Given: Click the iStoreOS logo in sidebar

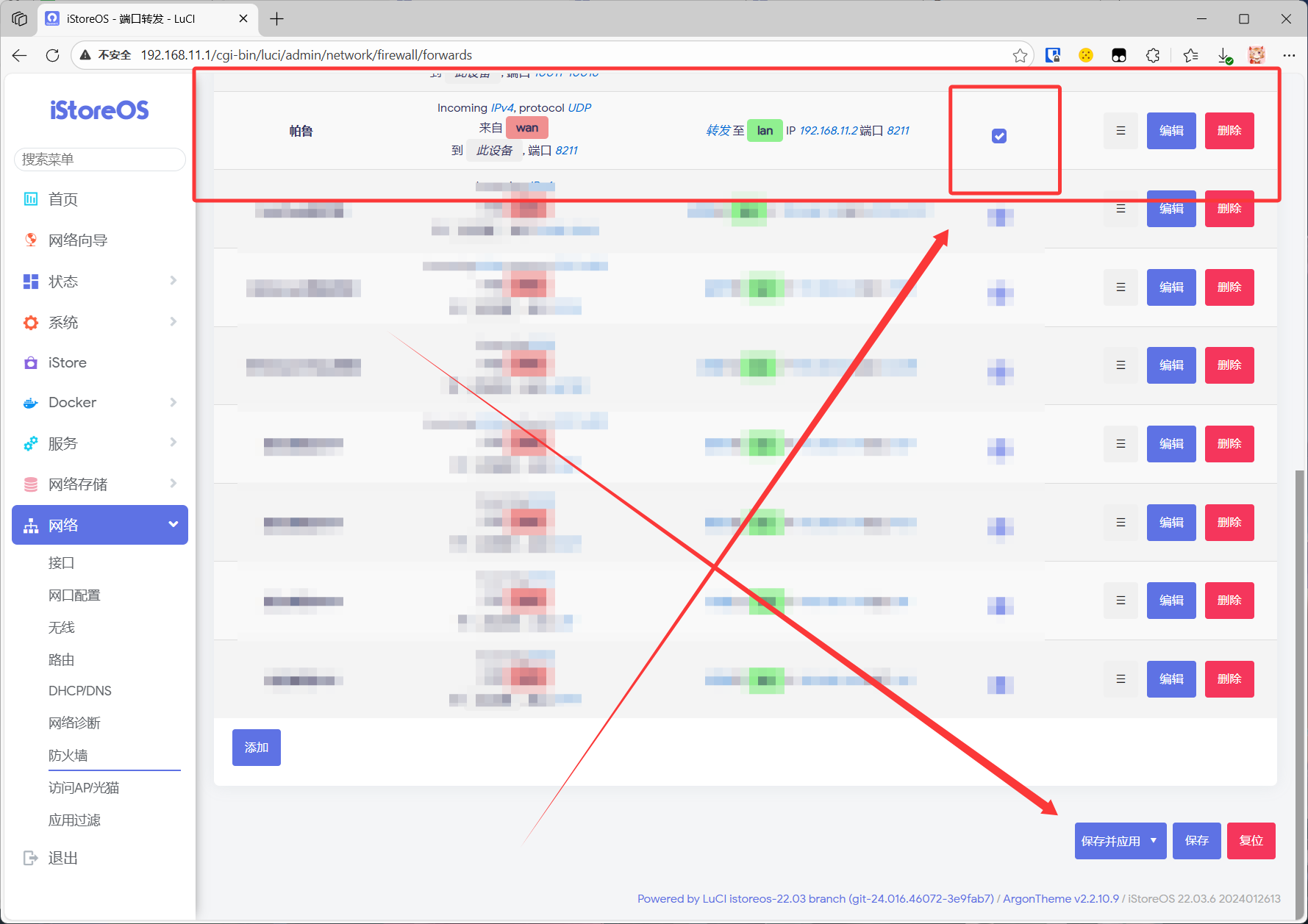Looking at the screenshot, I should [99, 110].
